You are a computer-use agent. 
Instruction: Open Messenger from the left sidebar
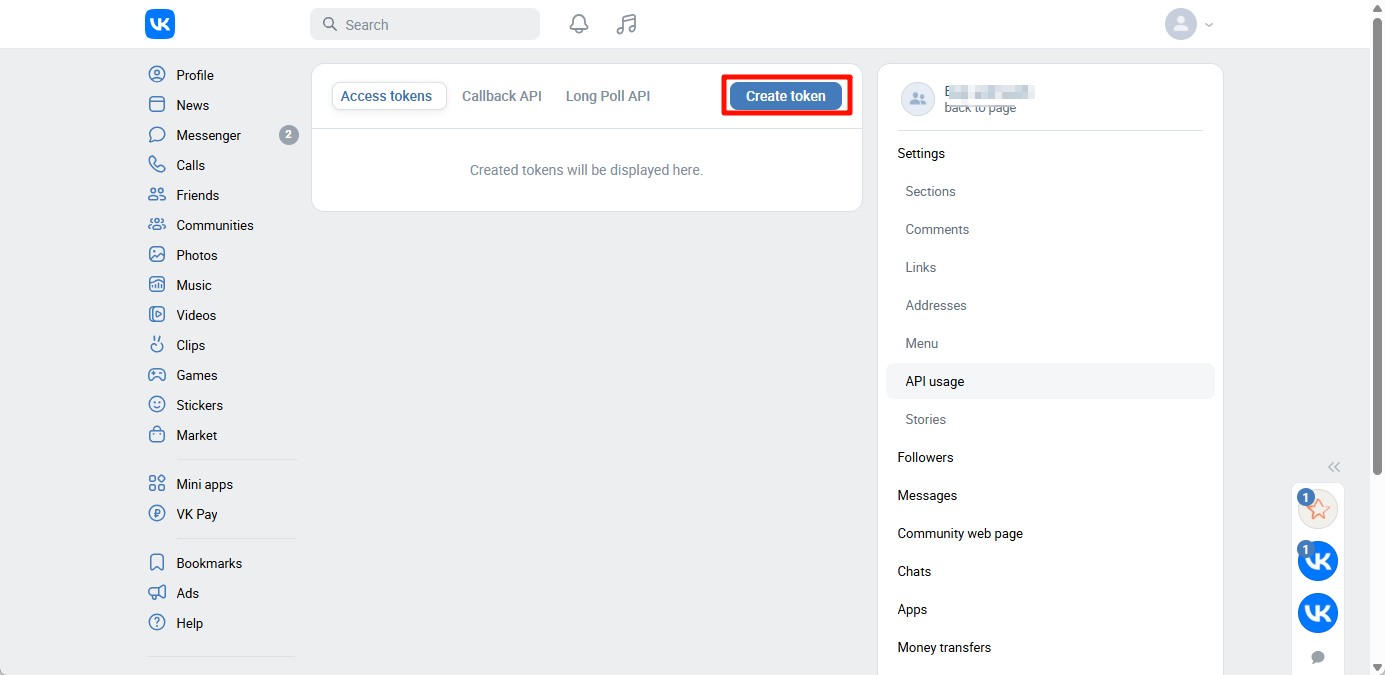point(208,135)
